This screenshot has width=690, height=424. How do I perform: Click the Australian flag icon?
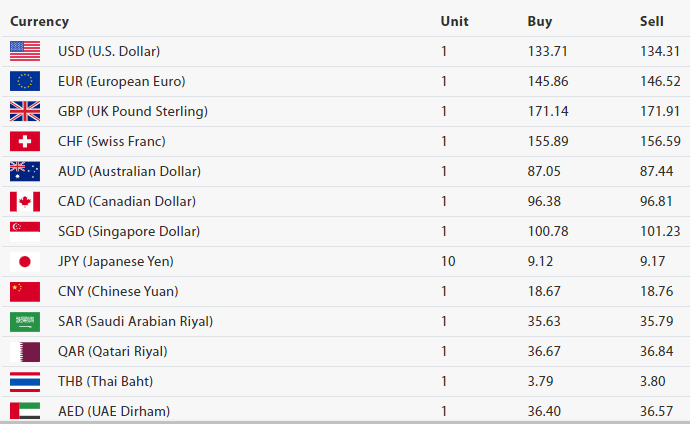point(25,171)
